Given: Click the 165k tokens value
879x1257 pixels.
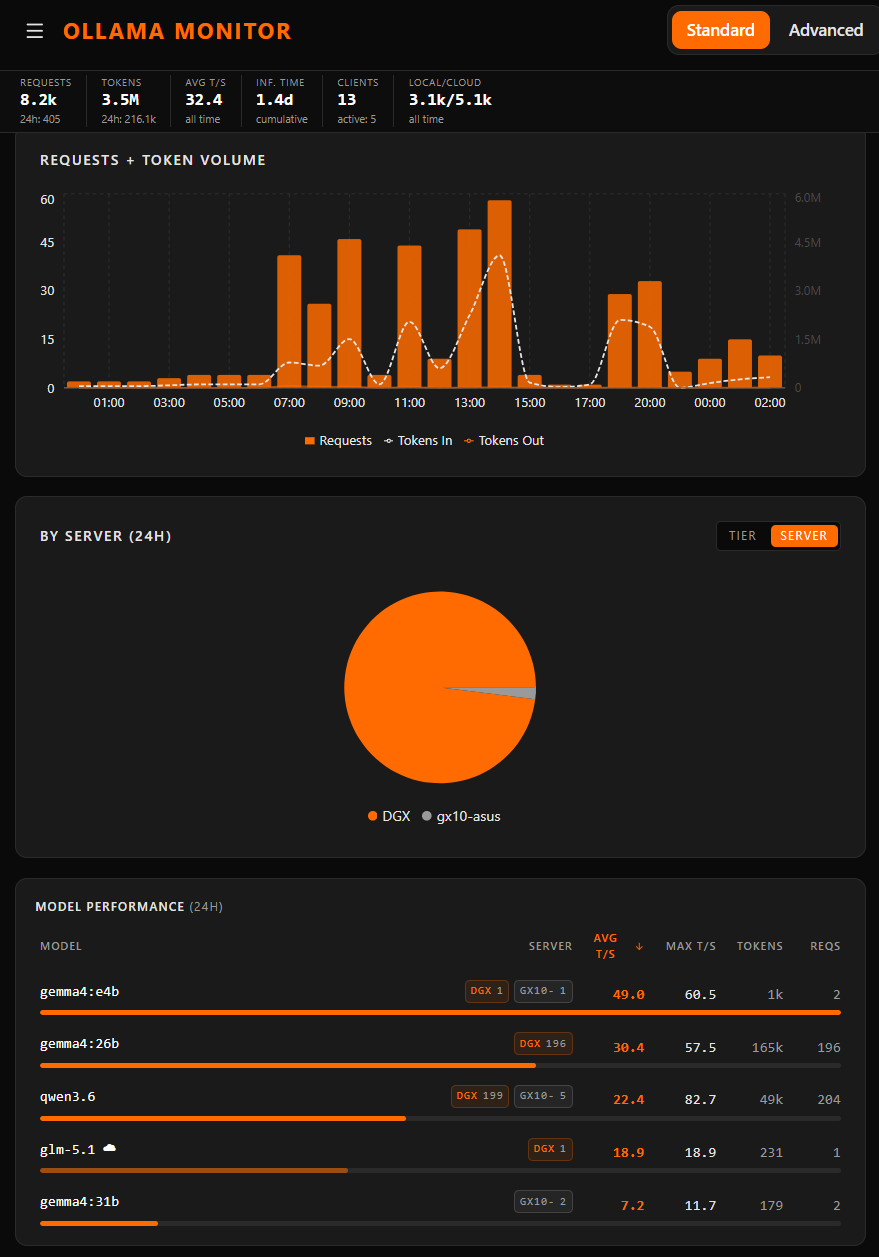Looking at the screenshot, I should pos(767,1047).
